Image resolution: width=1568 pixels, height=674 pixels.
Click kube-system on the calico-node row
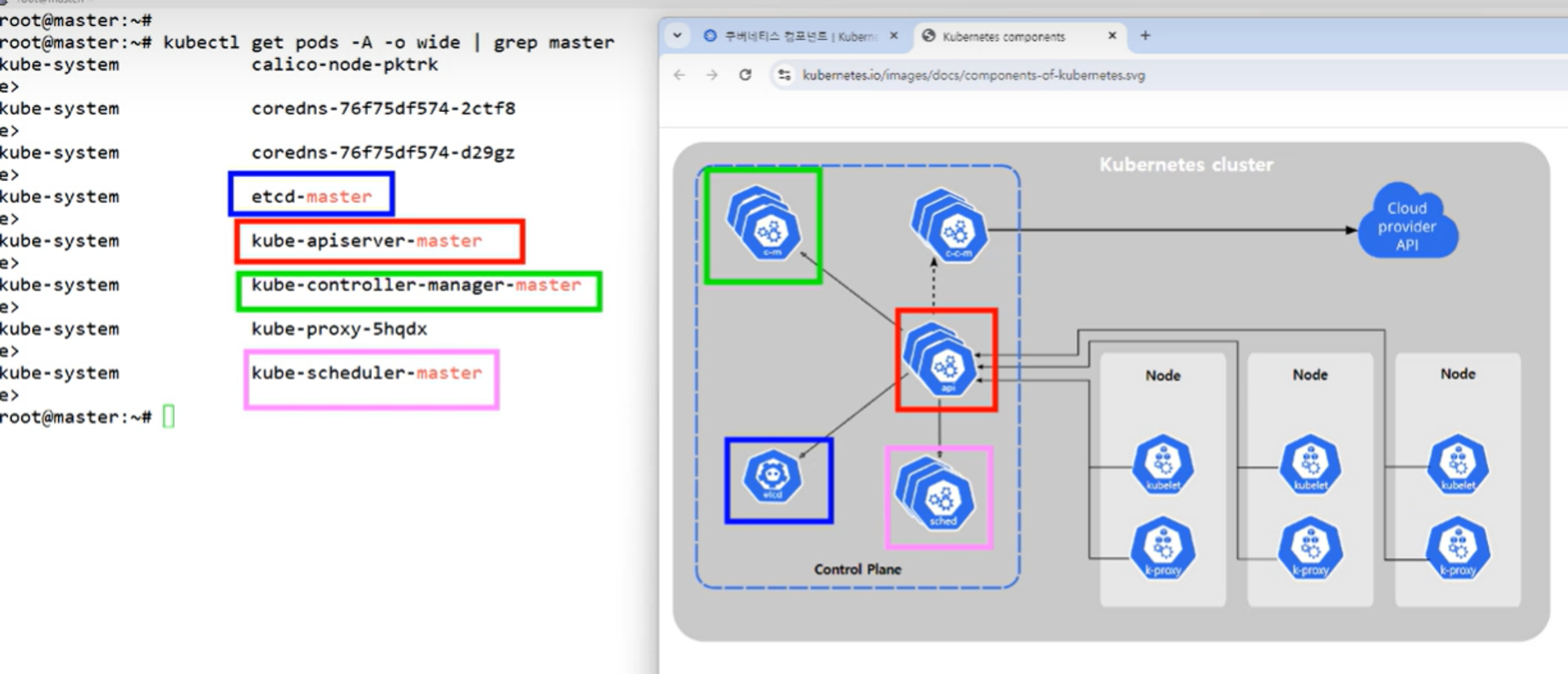tap(60, 64)
